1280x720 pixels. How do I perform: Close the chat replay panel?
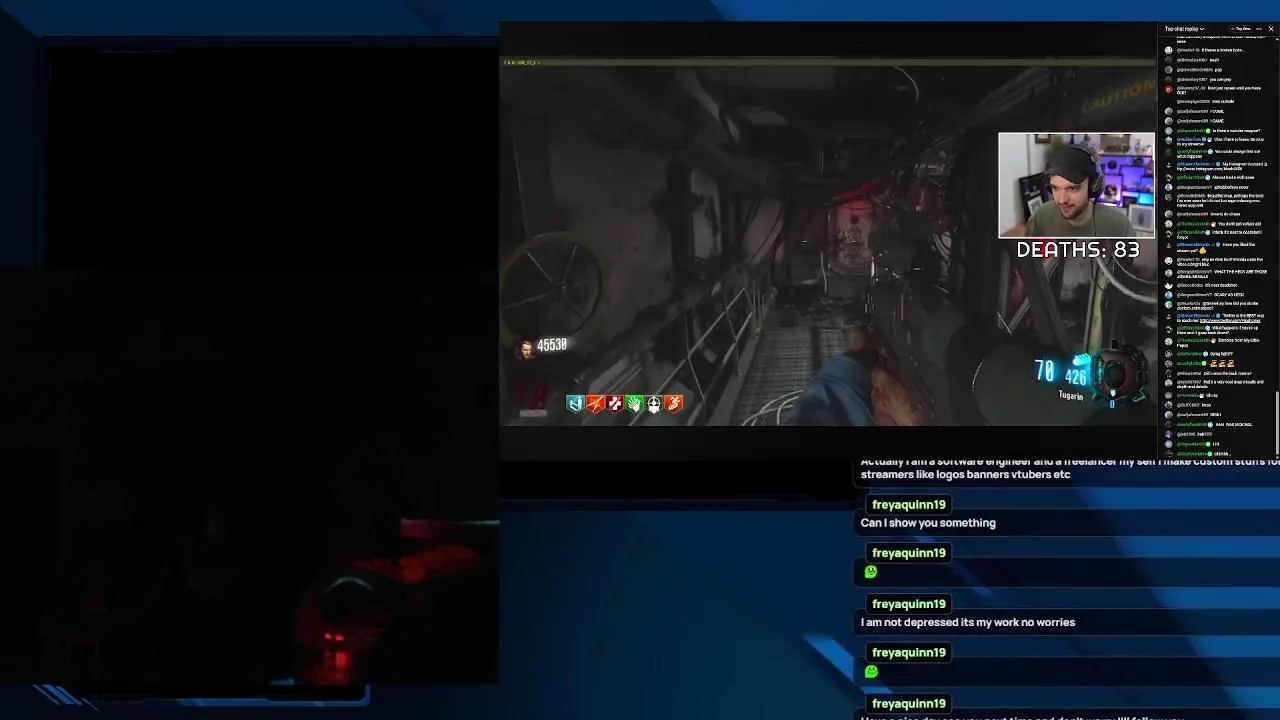[x=1271, y=29]
